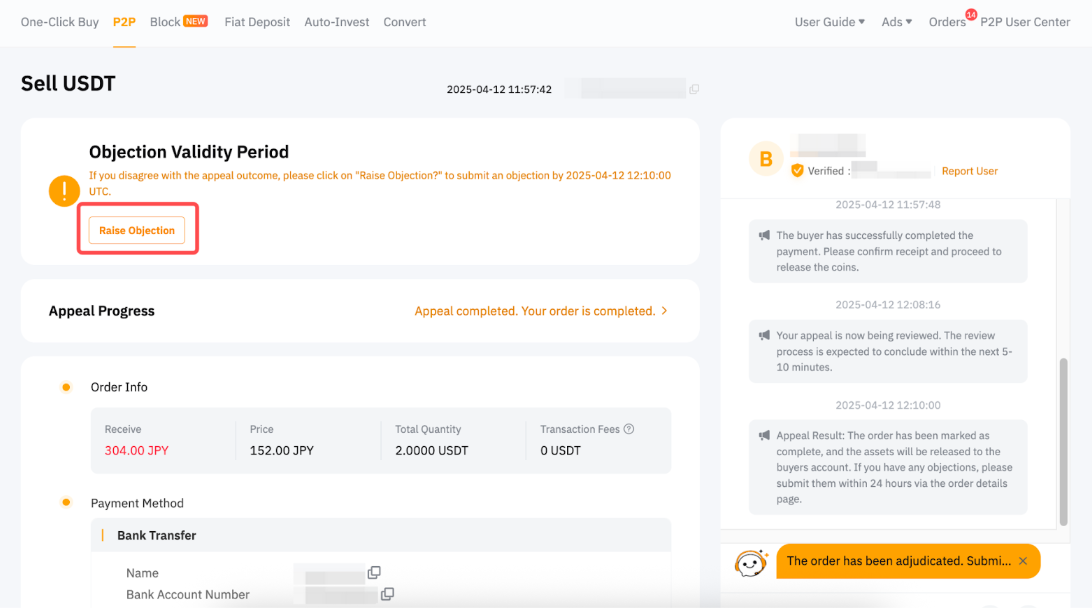The height and width of the screenshot is (608, 1092).
Task: Copy the order ID next to timestamp
Action: [694, 89]
